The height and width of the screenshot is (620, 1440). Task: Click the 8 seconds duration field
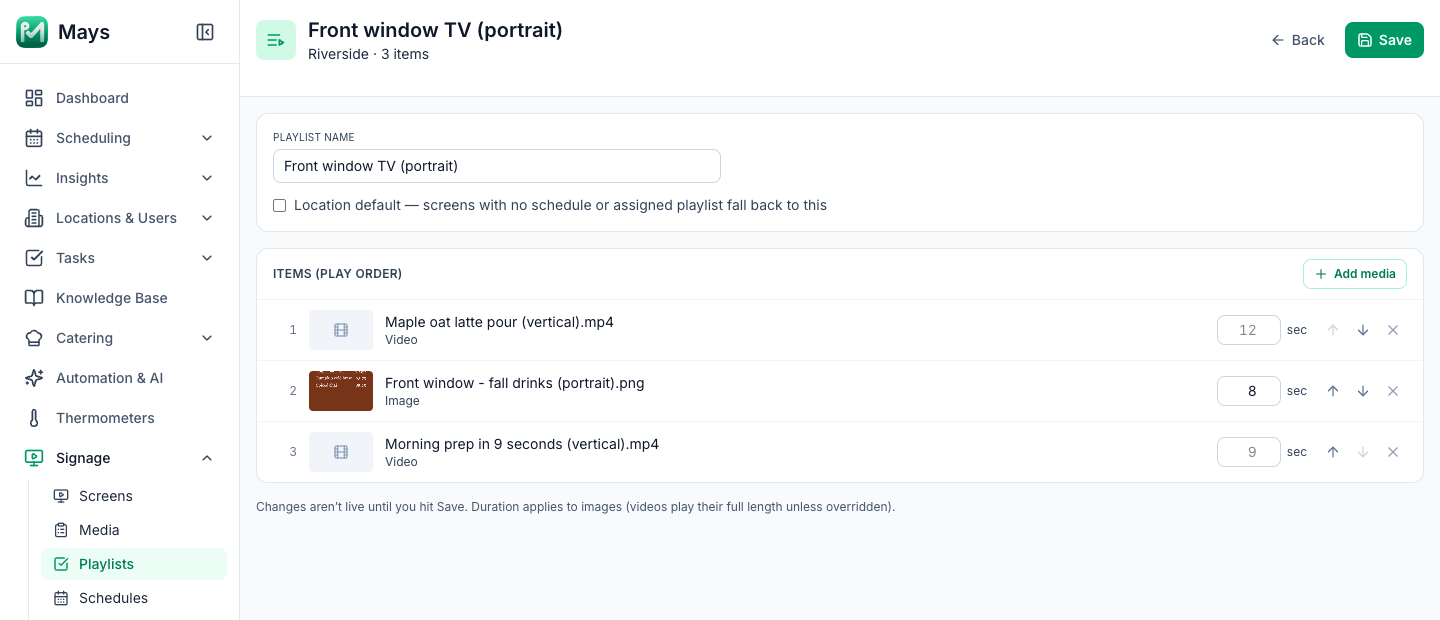click(1249, 391)
